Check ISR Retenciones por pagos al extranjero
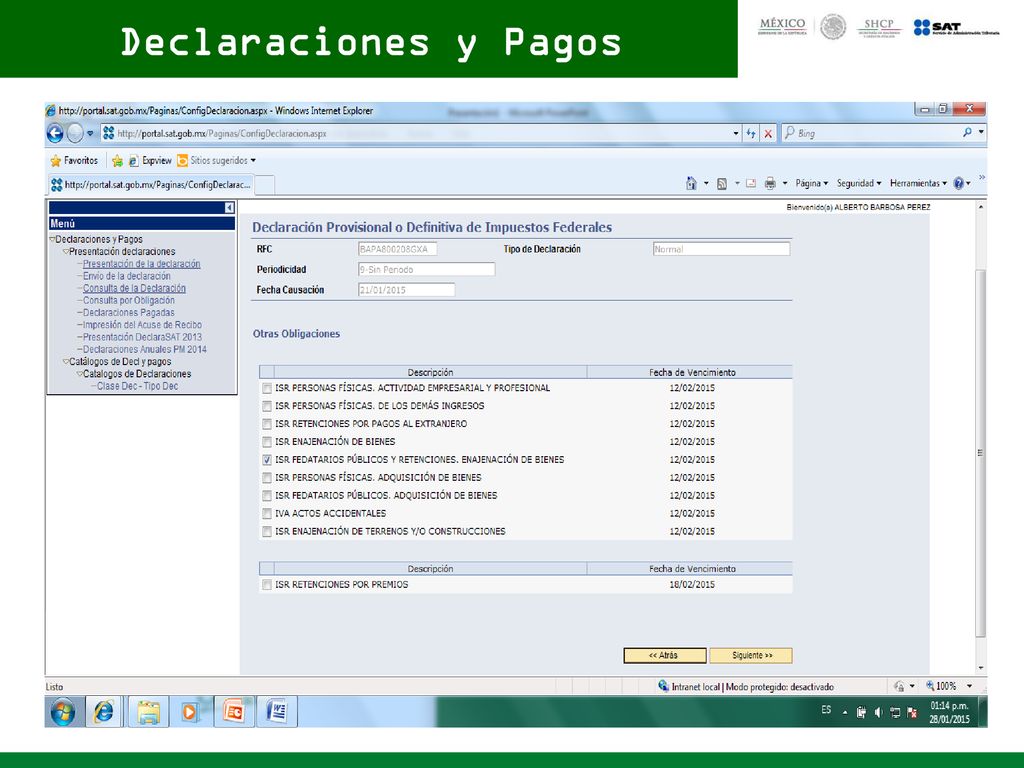1024x768 pixels. coord(266,424)
